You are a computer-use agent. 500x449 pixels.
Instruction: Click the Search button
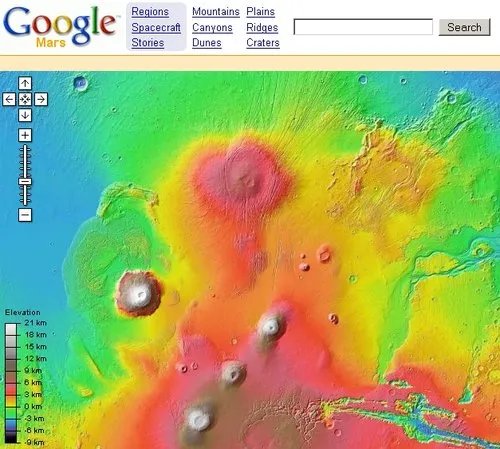click(464, 27)
